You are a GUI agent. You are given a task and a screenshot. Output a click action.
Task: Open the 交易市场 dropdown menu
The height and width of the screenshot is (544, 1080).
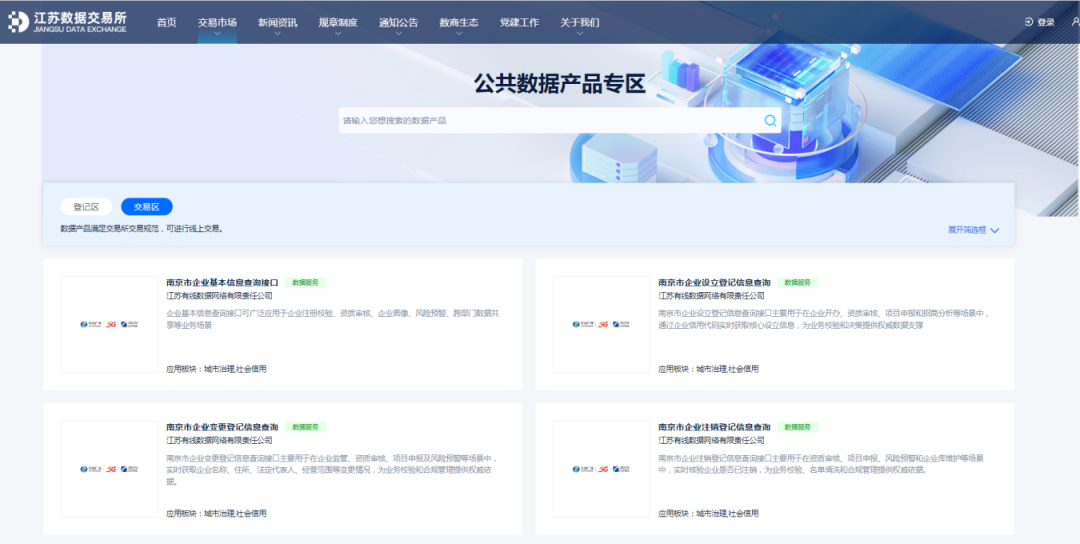[217, 22]
